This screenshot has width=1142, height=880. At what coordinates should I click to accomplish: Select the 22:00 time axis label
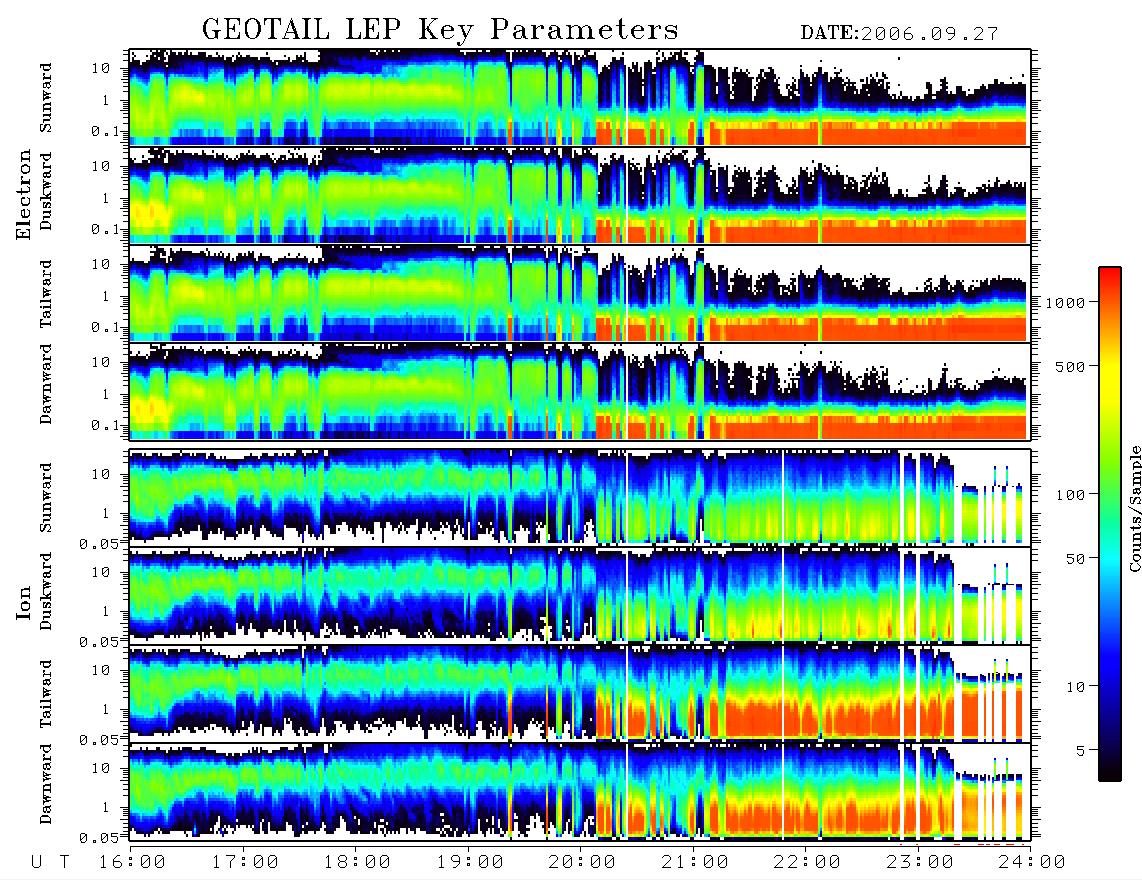[x=807, y=862]
